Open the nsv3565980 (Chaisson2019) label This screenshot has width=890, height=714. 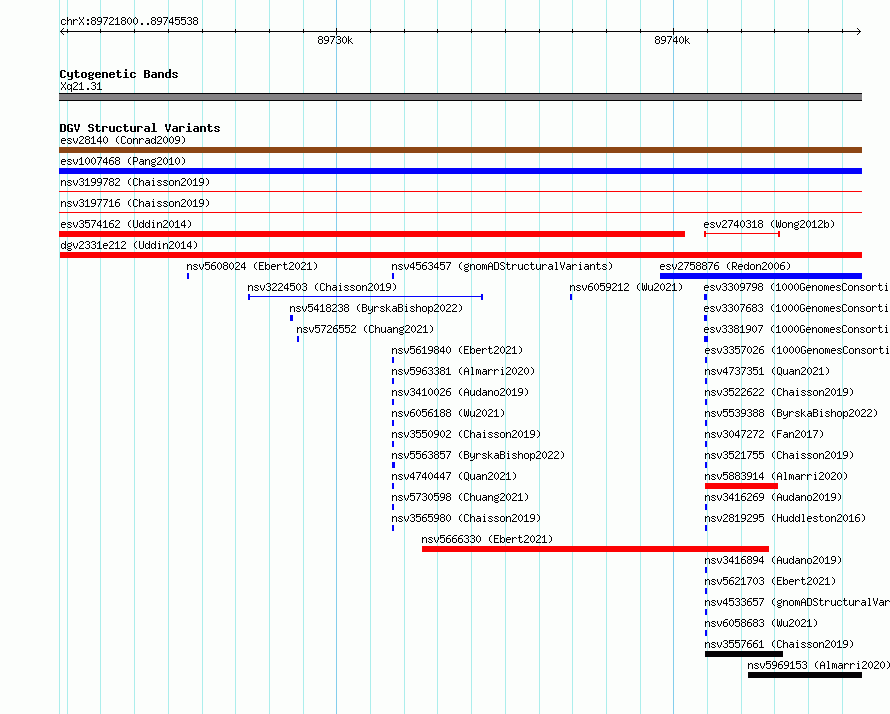click(x=466, y=518)
